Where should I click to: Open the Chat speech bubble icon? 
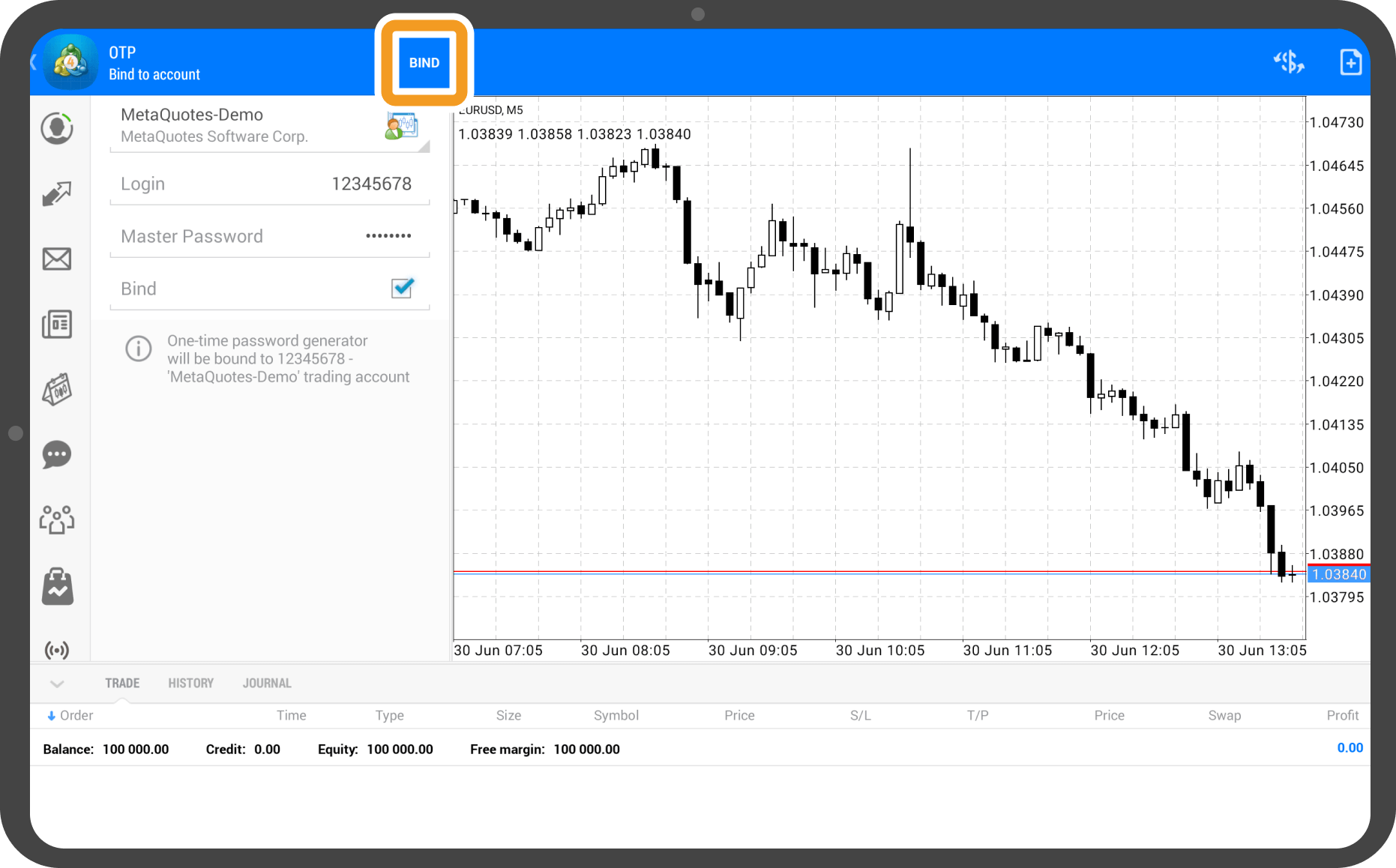pyautogui.click(x=57, y=455)
